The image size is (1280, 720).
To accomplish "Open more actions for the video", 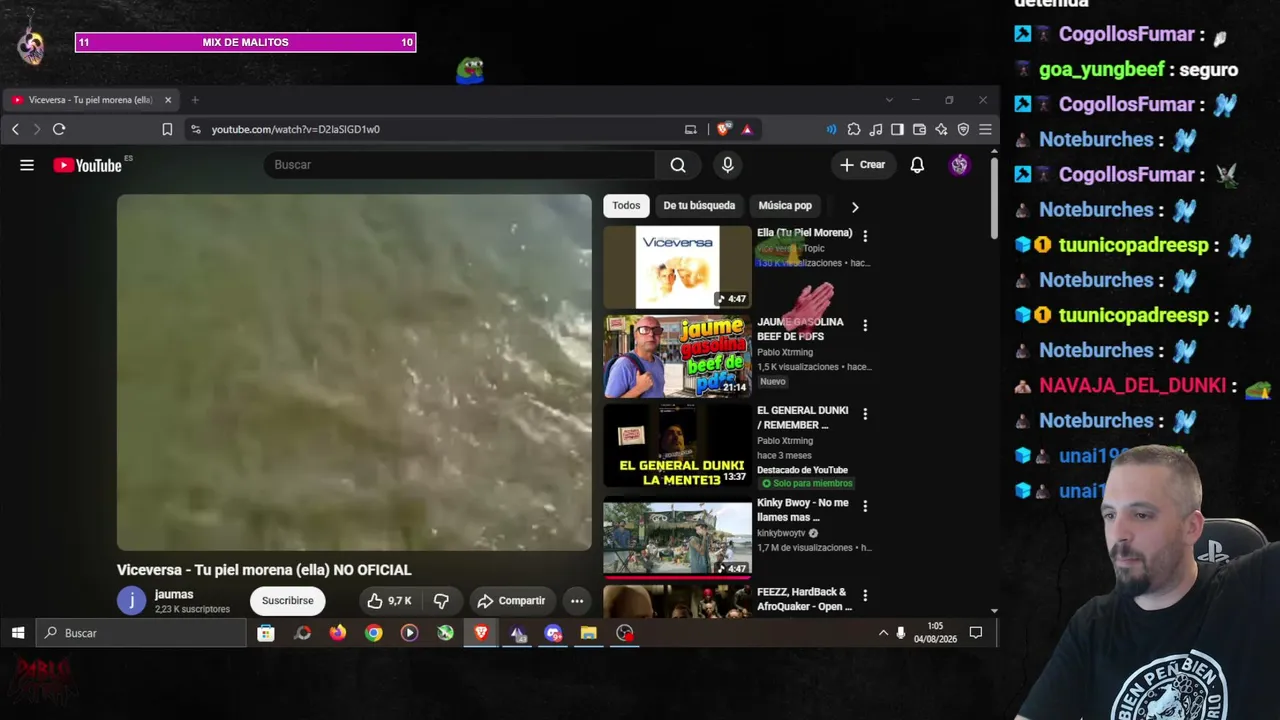I will click(x=577, y=601).
